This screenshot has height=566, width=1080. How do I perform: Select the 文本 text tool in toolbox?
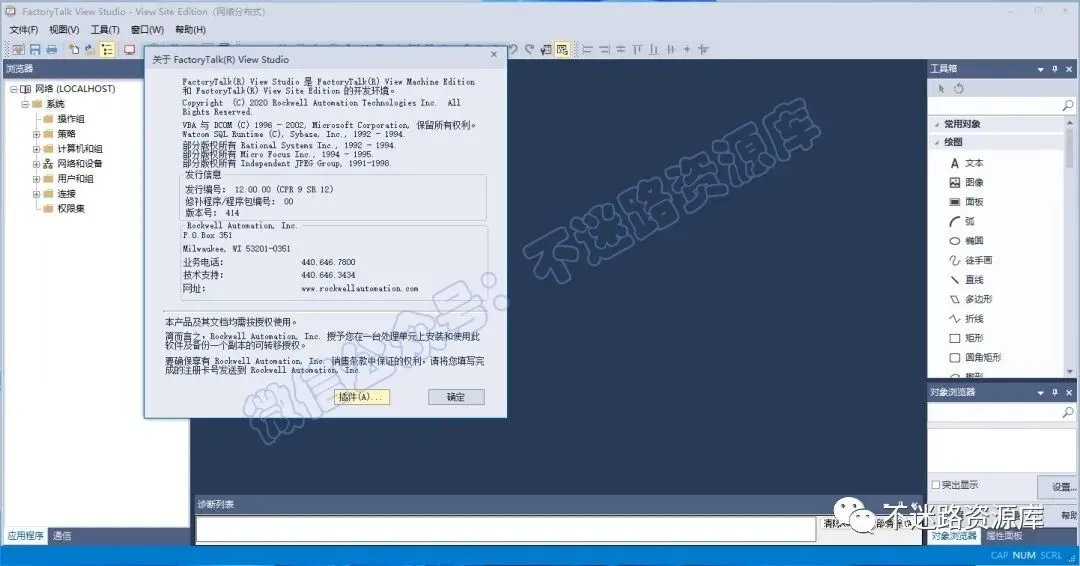966,163
